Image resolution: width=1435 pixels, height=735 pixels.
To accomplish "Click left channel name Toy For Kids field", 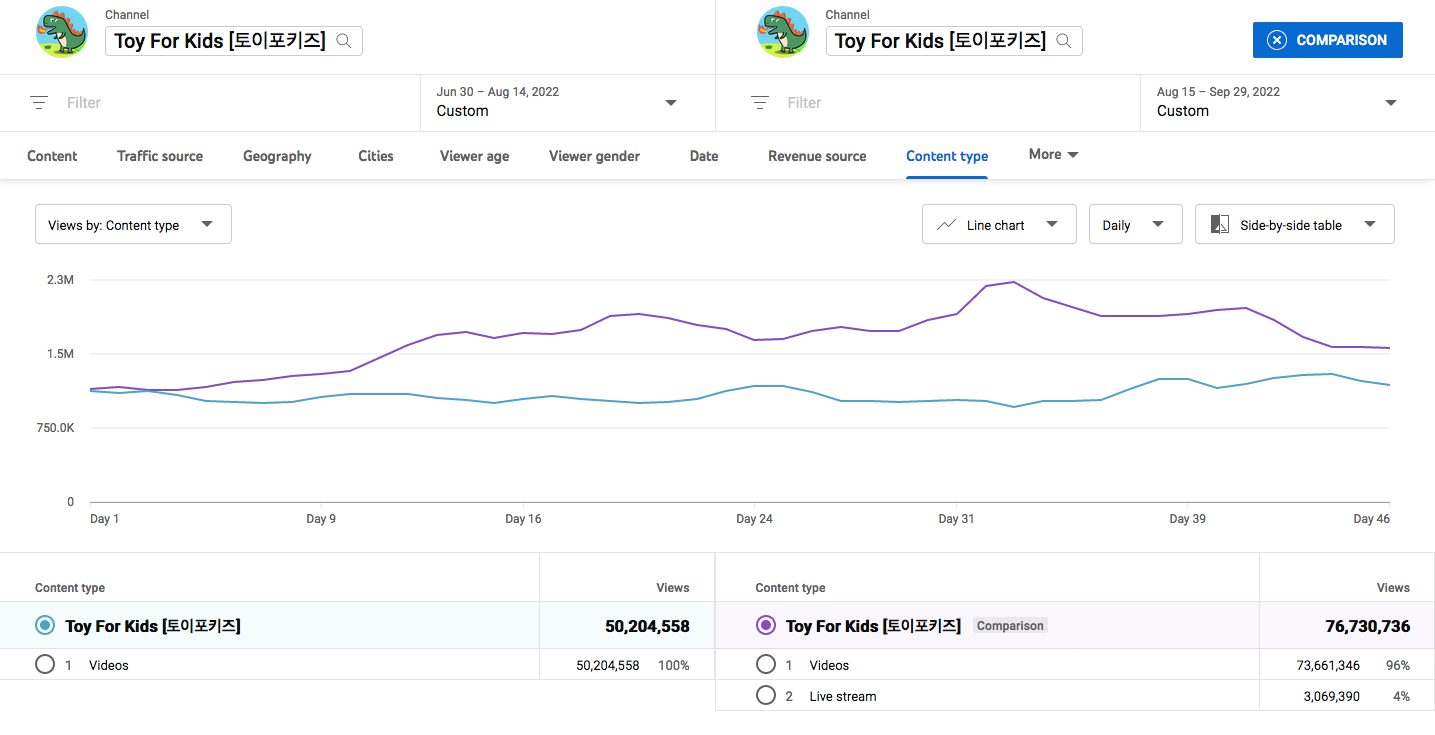I will coord(234,41).
